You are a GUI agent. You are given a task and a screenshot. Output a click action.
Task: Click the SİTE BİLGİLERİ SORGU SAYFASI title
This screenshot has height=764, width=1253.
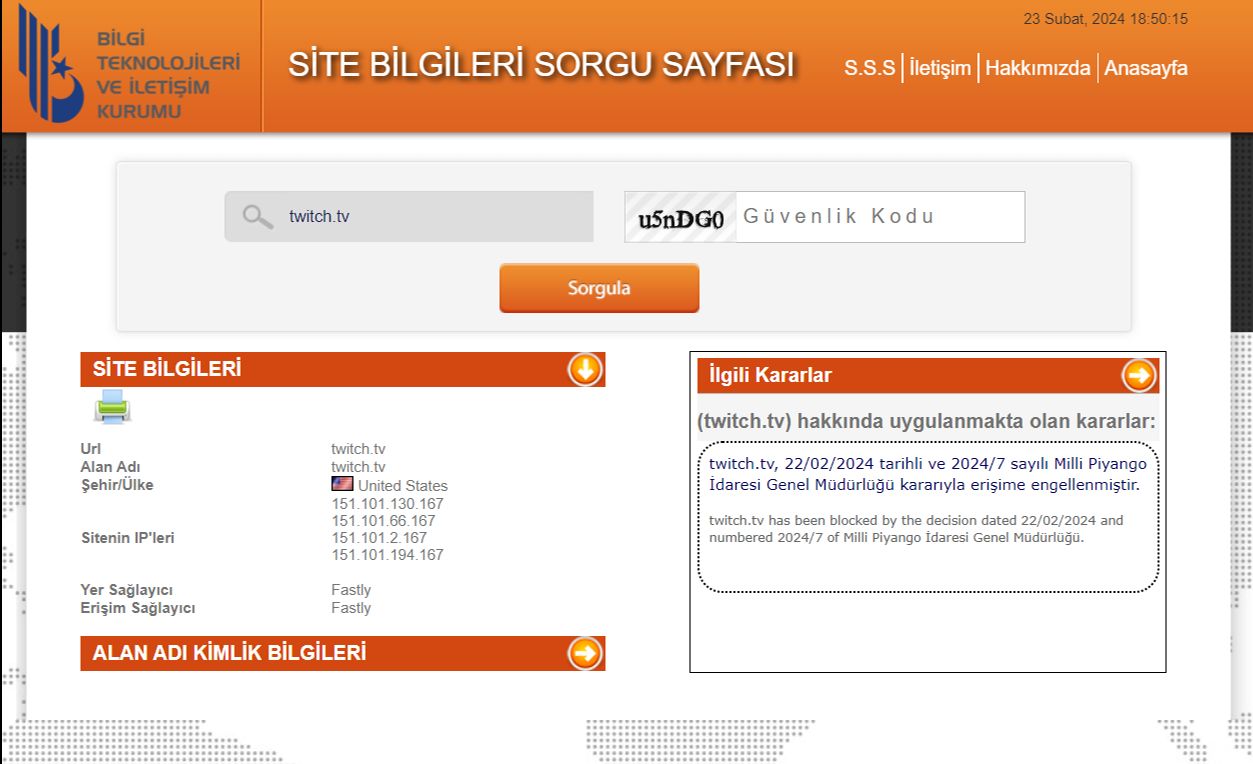coord(541,64)
